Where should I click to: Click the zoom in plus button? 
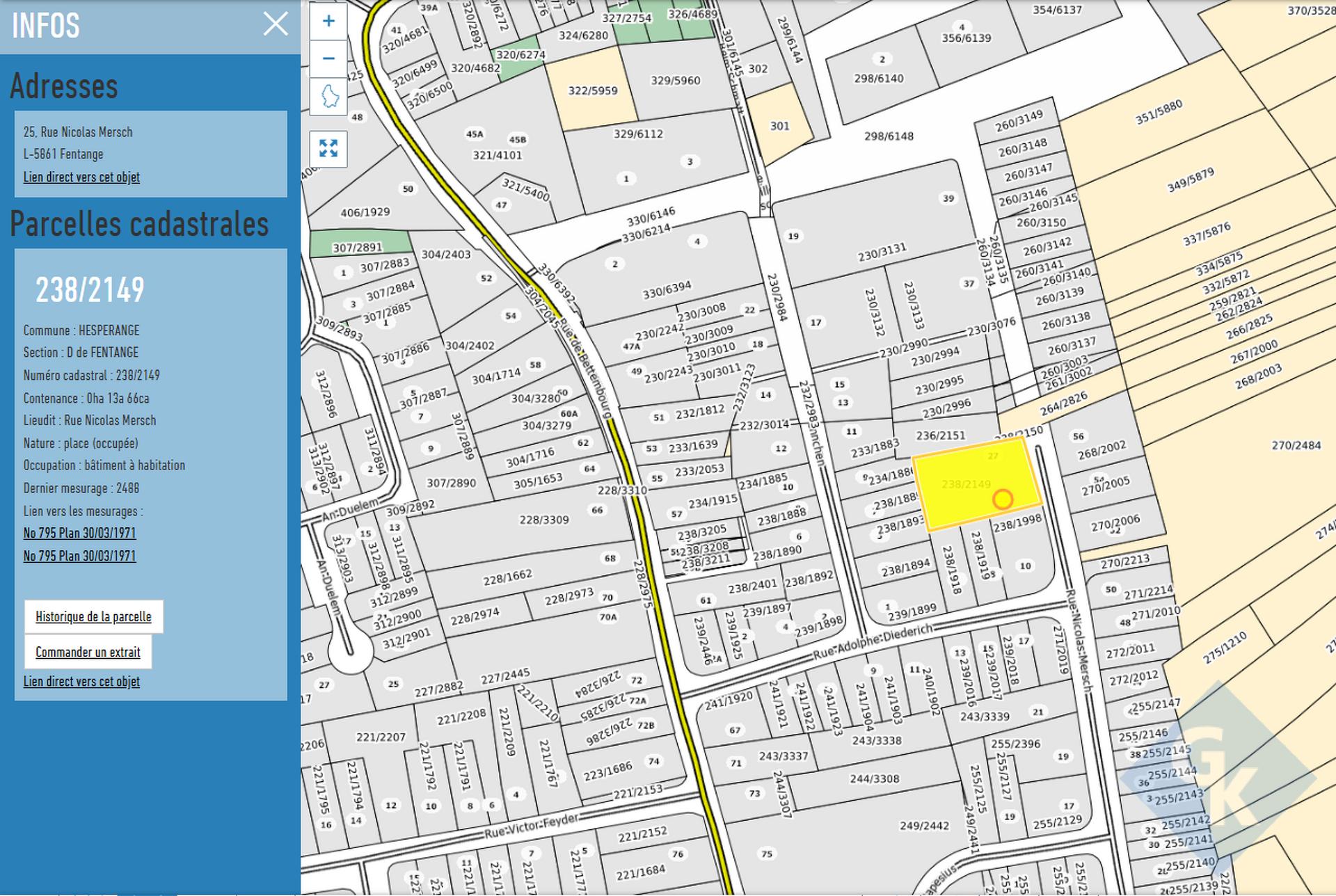click(x=328, y=21)
